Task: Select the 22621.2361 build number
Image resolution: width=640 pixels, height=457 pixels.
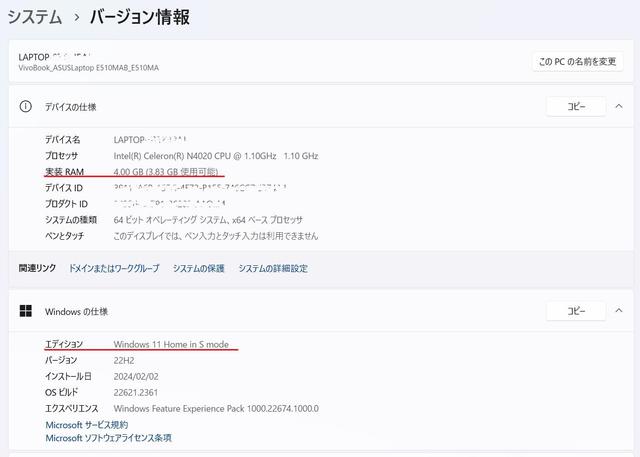Action: coord(136,393)
